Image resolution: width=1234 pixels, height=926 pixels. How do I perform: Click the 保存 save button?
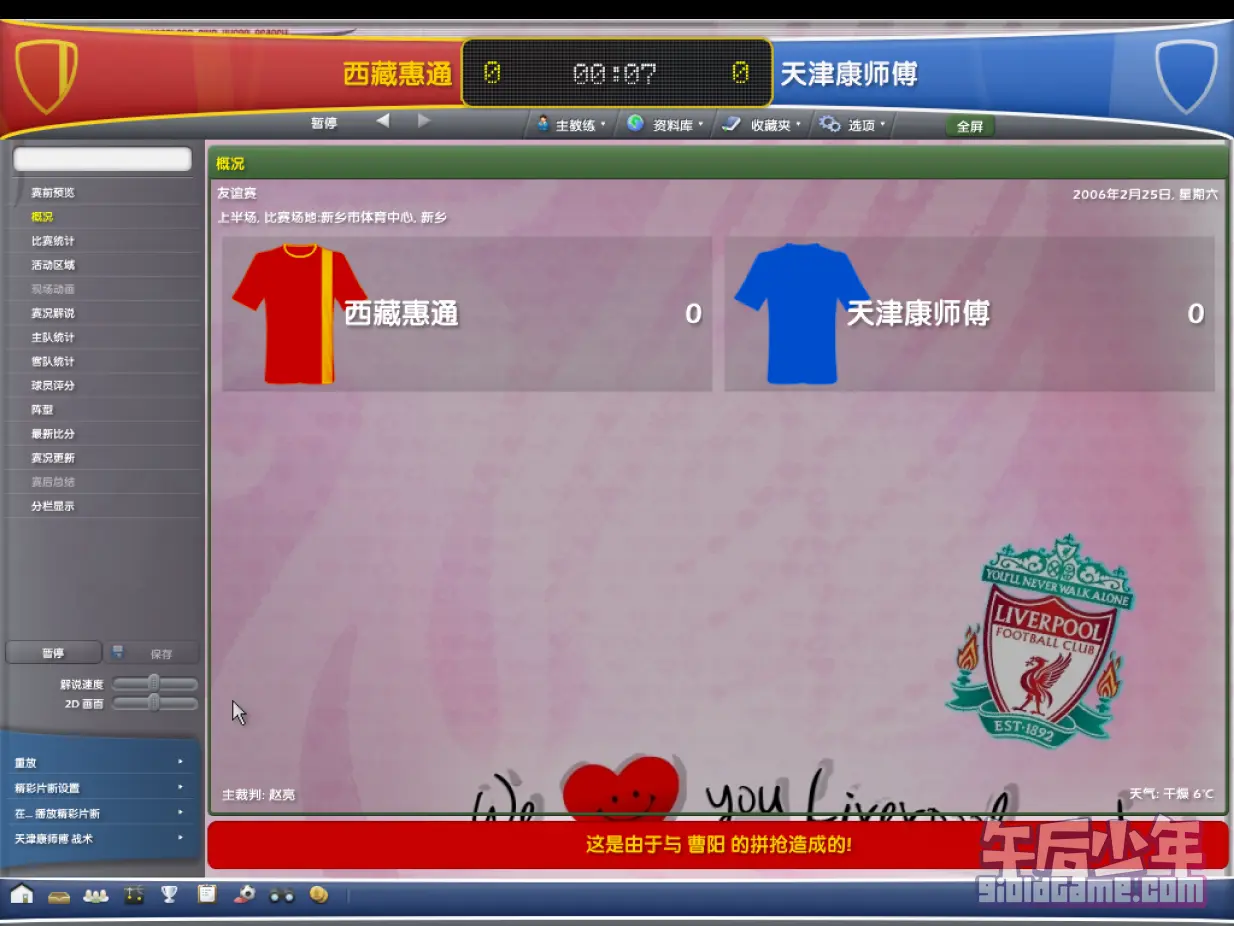[x=154, y=653]
